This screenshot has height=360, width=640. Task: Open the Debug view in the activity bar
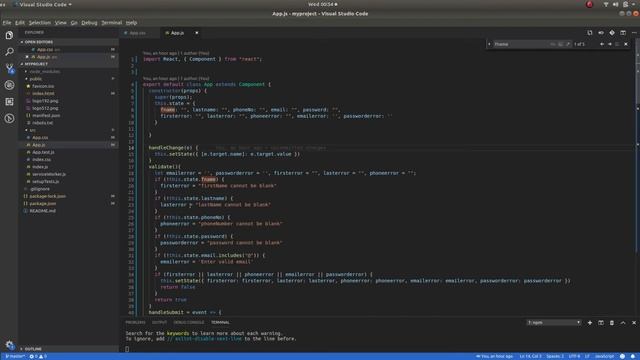(x=9, y=85)
